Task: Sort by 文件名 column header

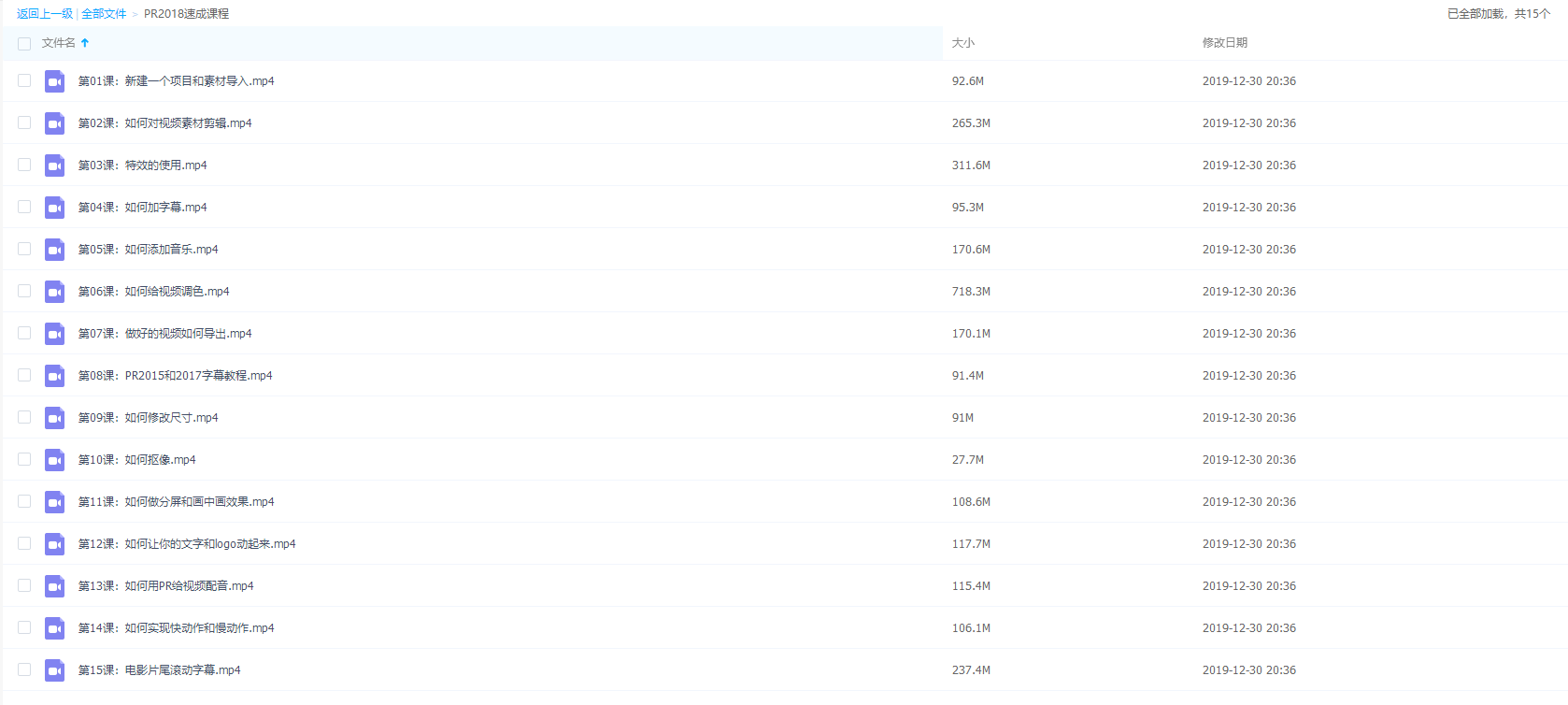Action: coord(59,43)
